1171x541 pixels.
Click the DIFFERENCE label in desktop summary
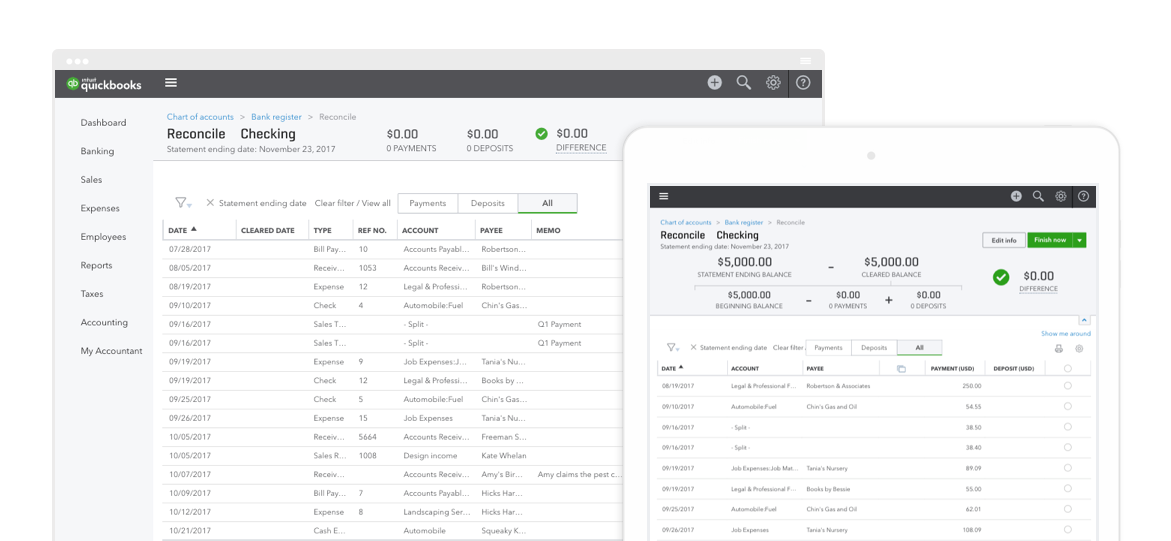click(581, 148)
